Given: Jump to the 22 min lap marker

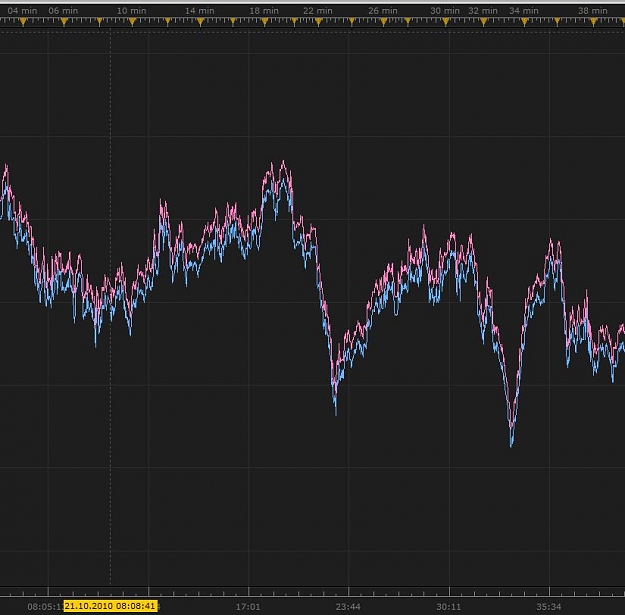Looking at the screenshot, I should tap(318, 22).
